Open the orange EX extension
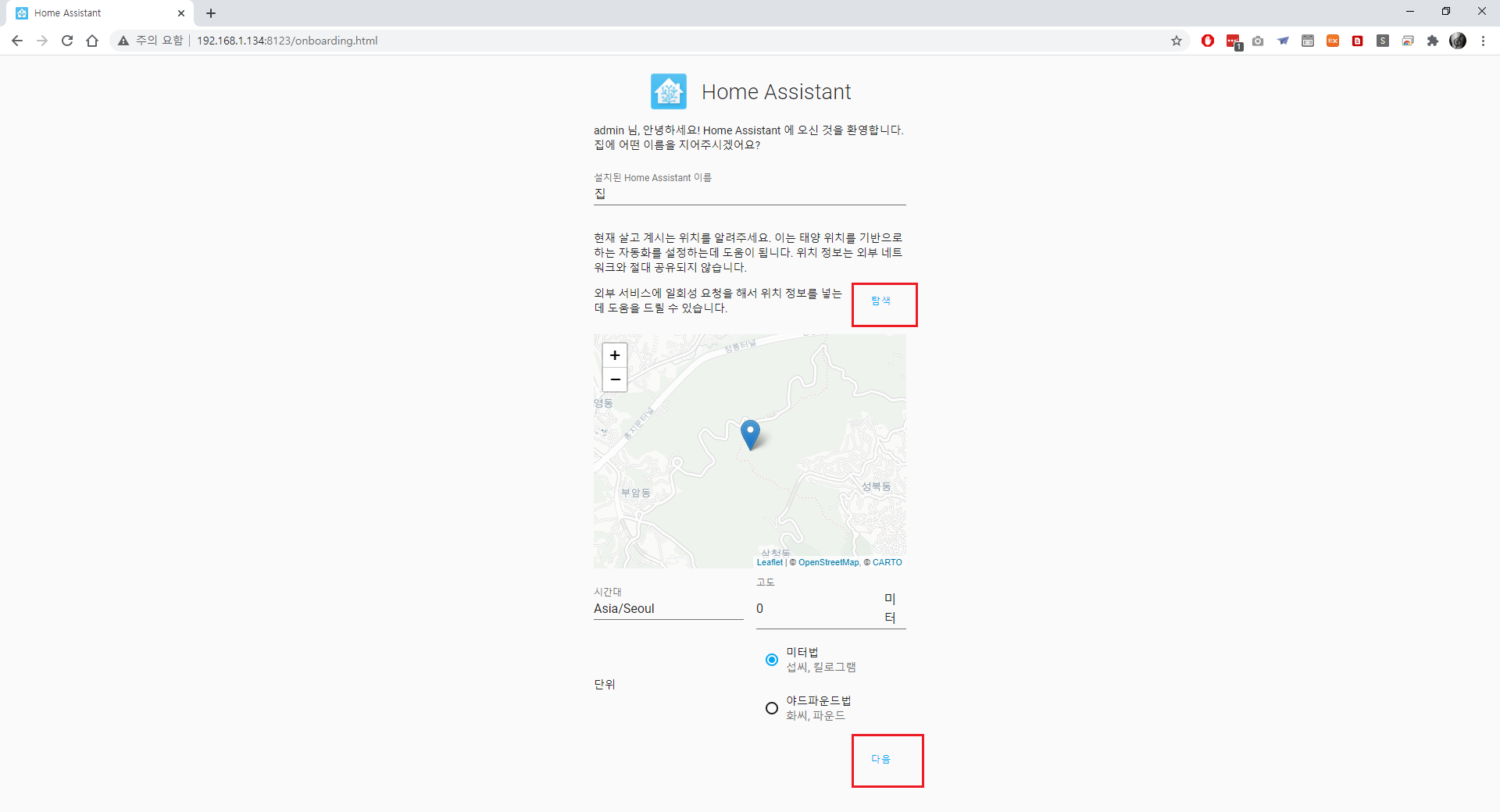The width and height of the screenshot is (1500, 812). [x=1333, y=41]
